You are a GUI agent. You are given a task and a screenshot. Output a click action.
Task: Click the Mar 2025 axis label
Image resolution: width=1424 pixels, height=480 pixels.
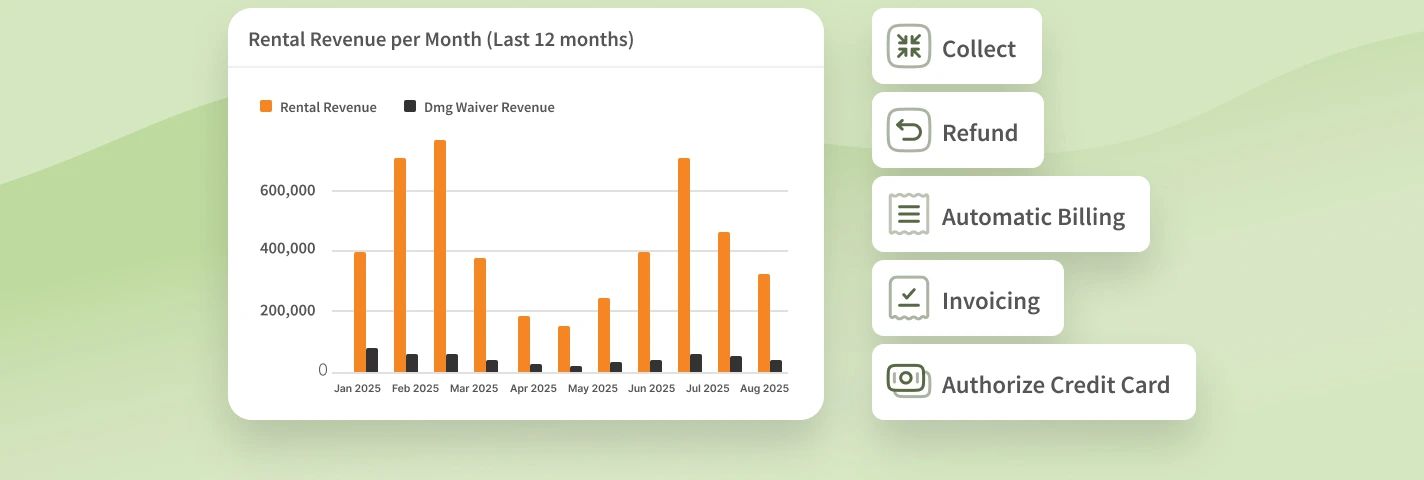[474, 388]
